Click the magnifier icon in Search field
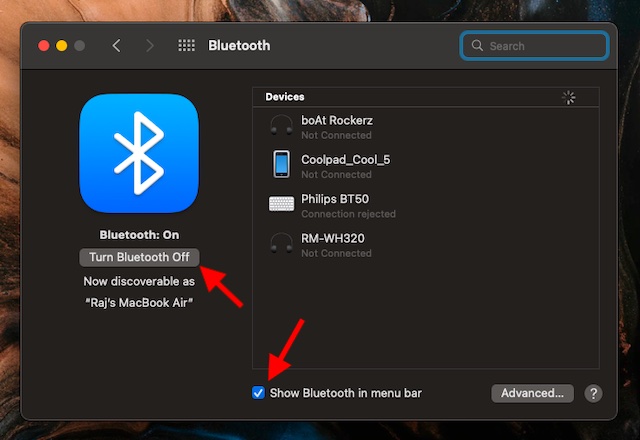This screenshot has width=640, height=440. click(477, 45)
